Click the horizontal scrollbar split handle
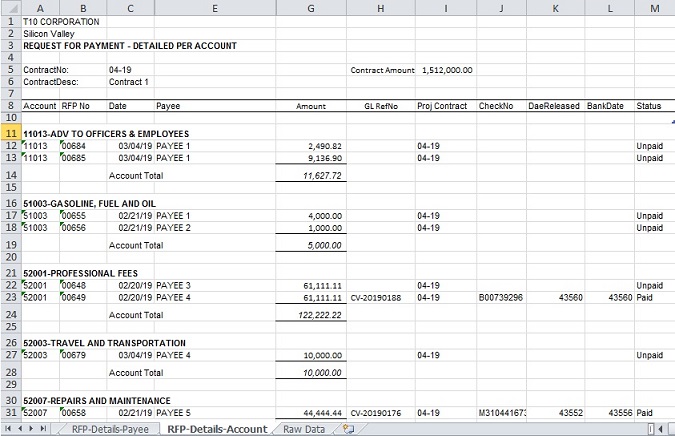 649,429
